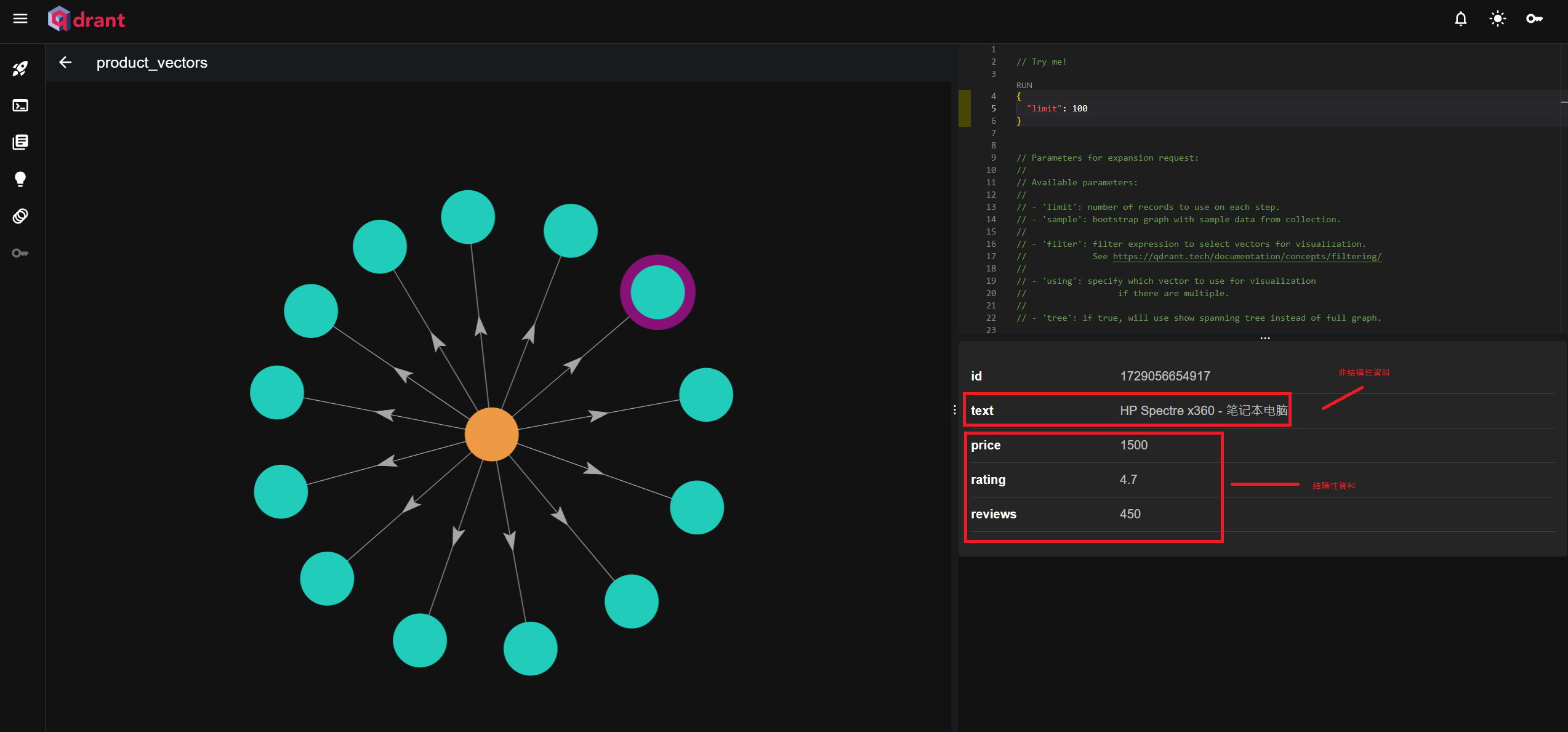
Task: Click the horizontal panel resize handle dots
Action: pyautogui.click(x=1264, y=338)
